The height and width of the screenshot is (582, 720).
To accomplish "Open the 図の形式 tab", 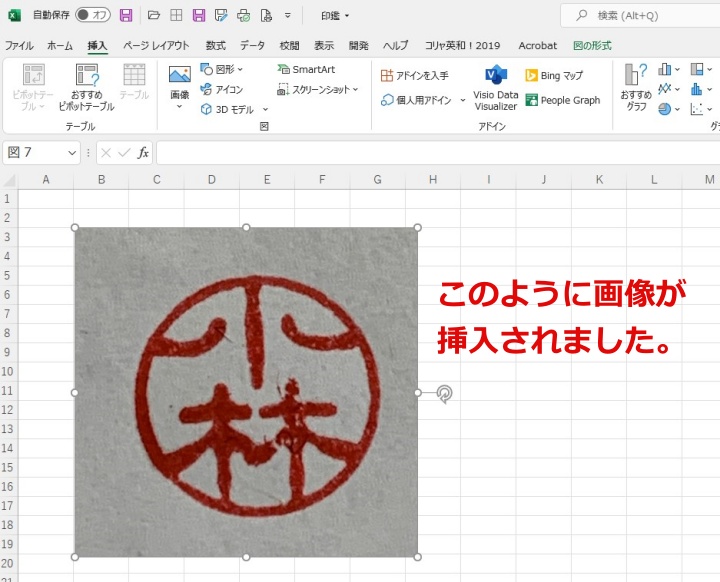I will click(592, 45).
